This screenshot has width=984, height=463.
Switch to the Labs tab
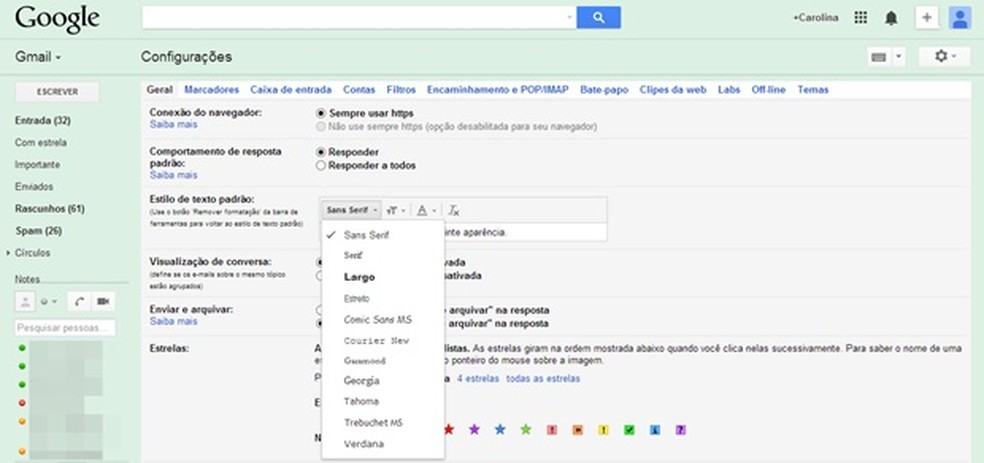click(x=729, y=90)
